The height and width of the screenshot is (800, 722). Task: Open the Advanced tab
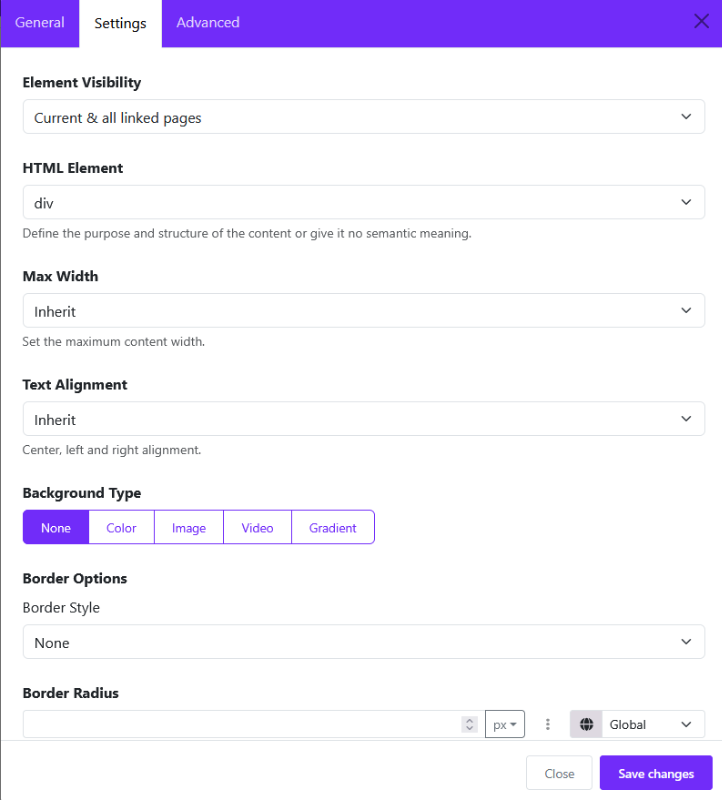coord(208,23)
